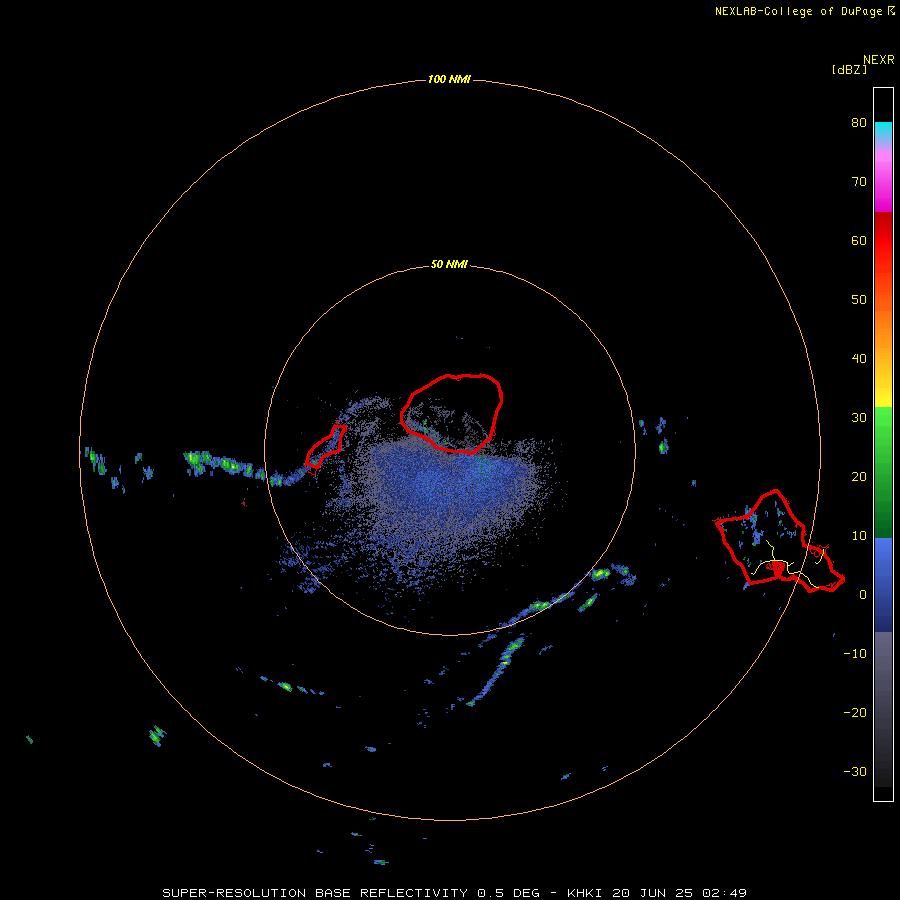This screenshot has height=900, width=900.
Task: Click the -30 value on the dBZ scale
Action: (855, 773)
